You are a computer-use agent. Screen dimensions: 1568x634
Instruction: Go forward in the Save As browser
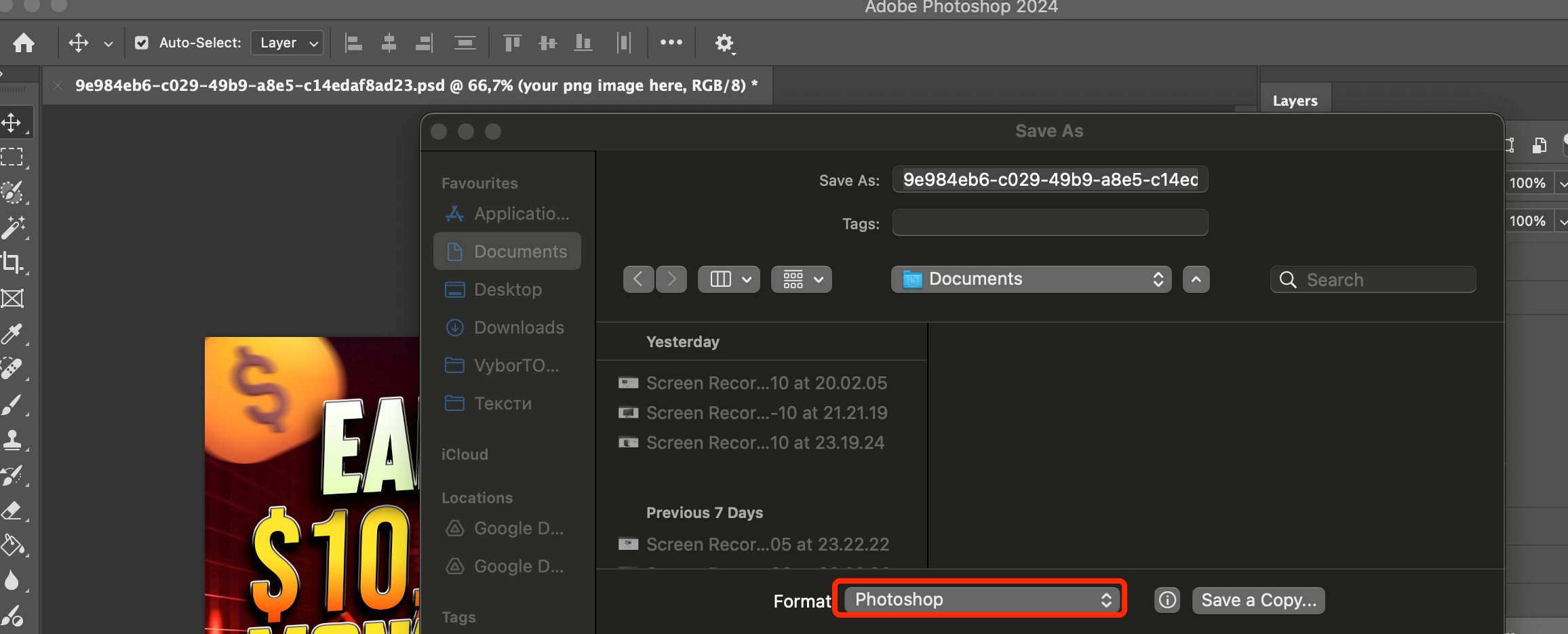tap(671, 279)
